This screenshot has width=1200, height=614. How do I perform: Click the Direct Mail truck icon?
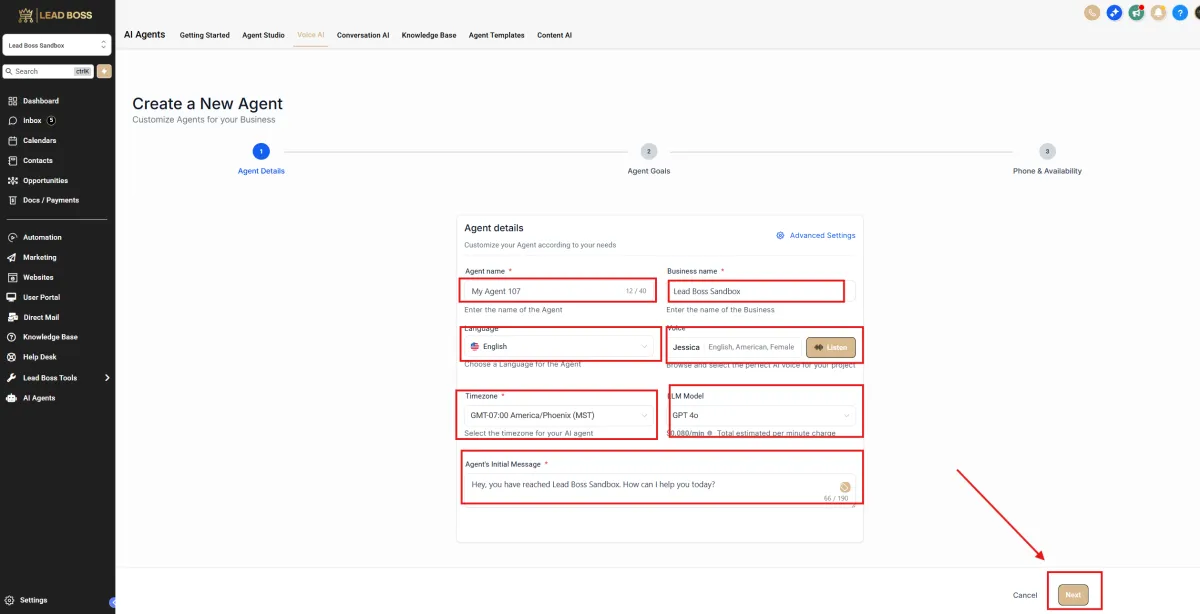click(x=12, y=318)
